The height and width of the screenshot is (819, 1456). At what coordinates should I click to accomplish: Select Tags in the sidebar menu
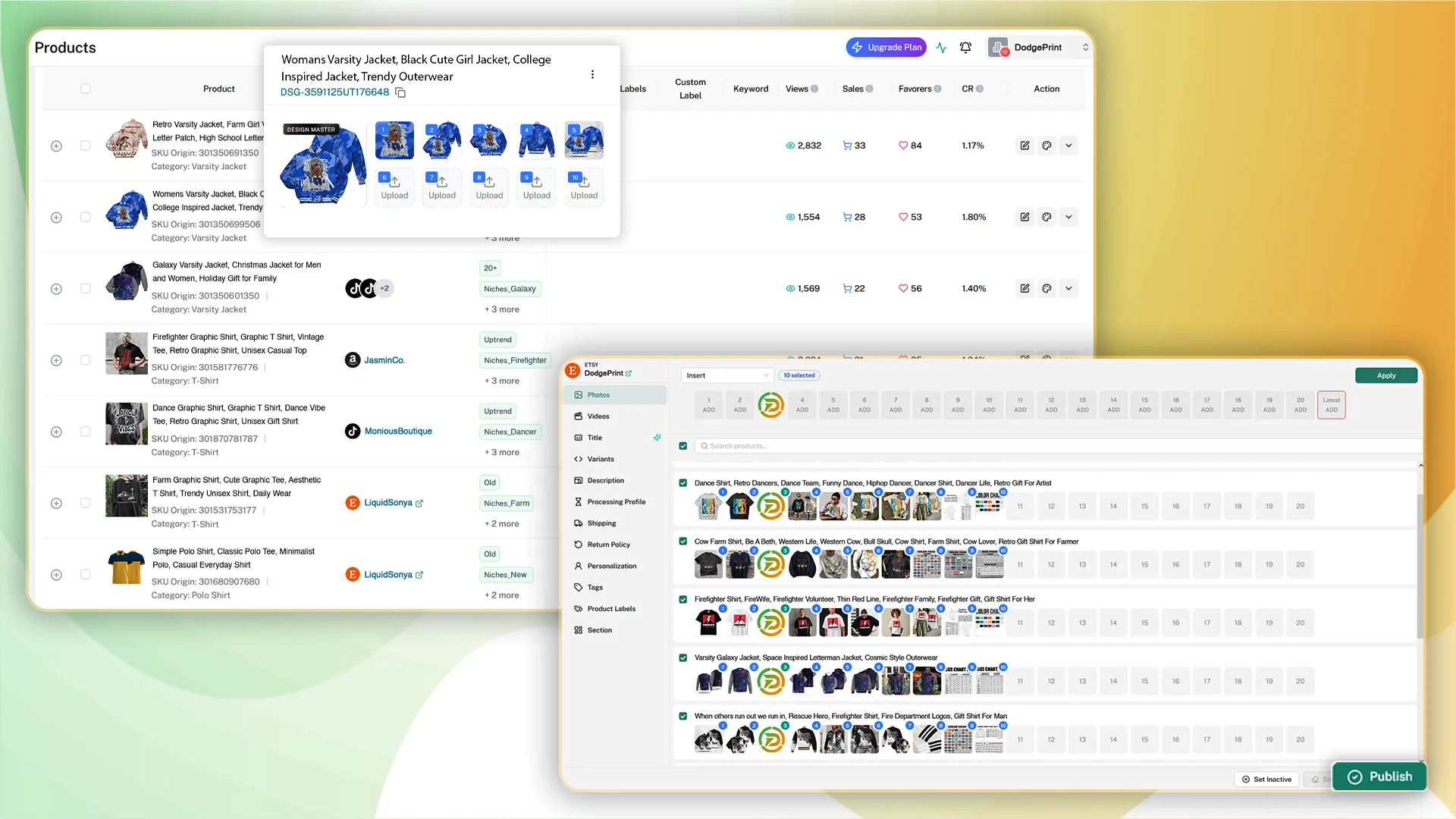pos(595,588)
